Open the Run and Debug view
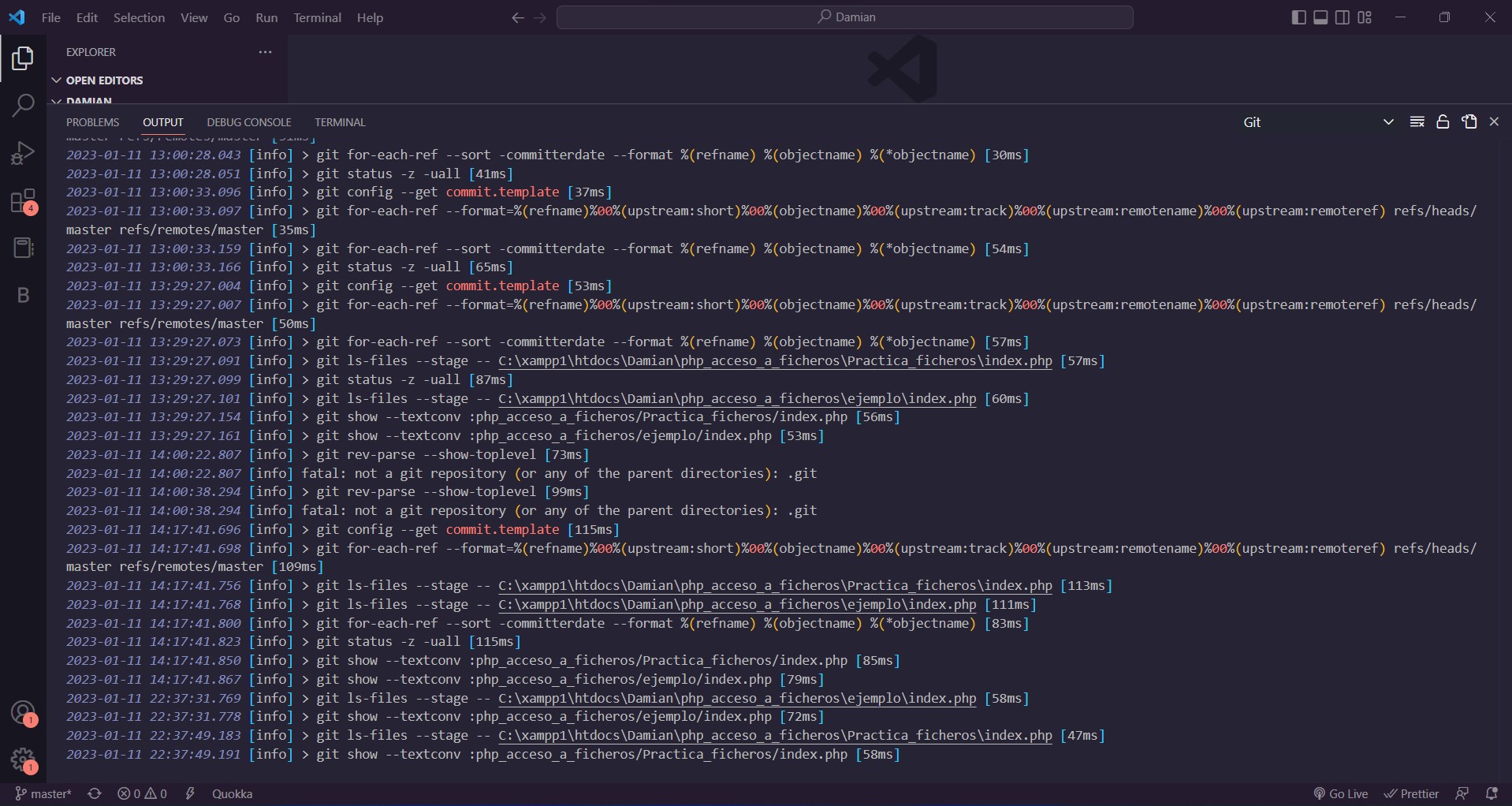 point(23,153)
